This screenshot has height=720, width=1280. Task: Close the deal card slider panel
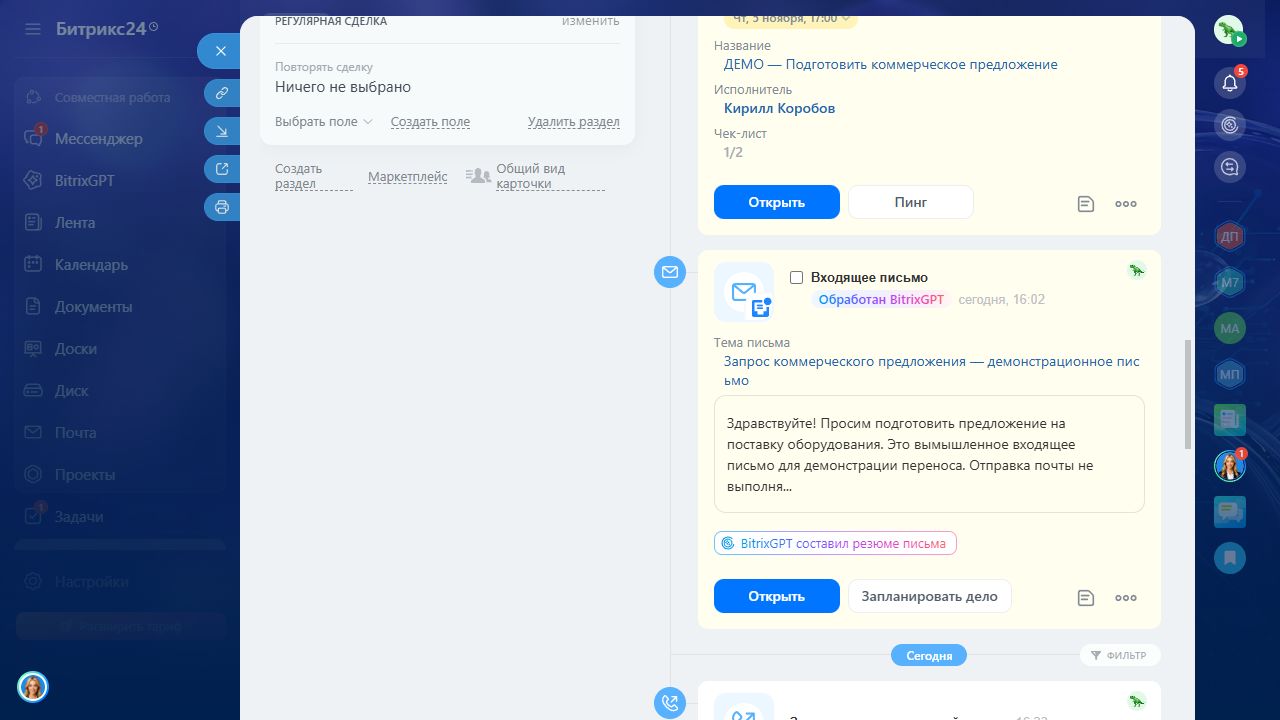click(x=221, y=51)
